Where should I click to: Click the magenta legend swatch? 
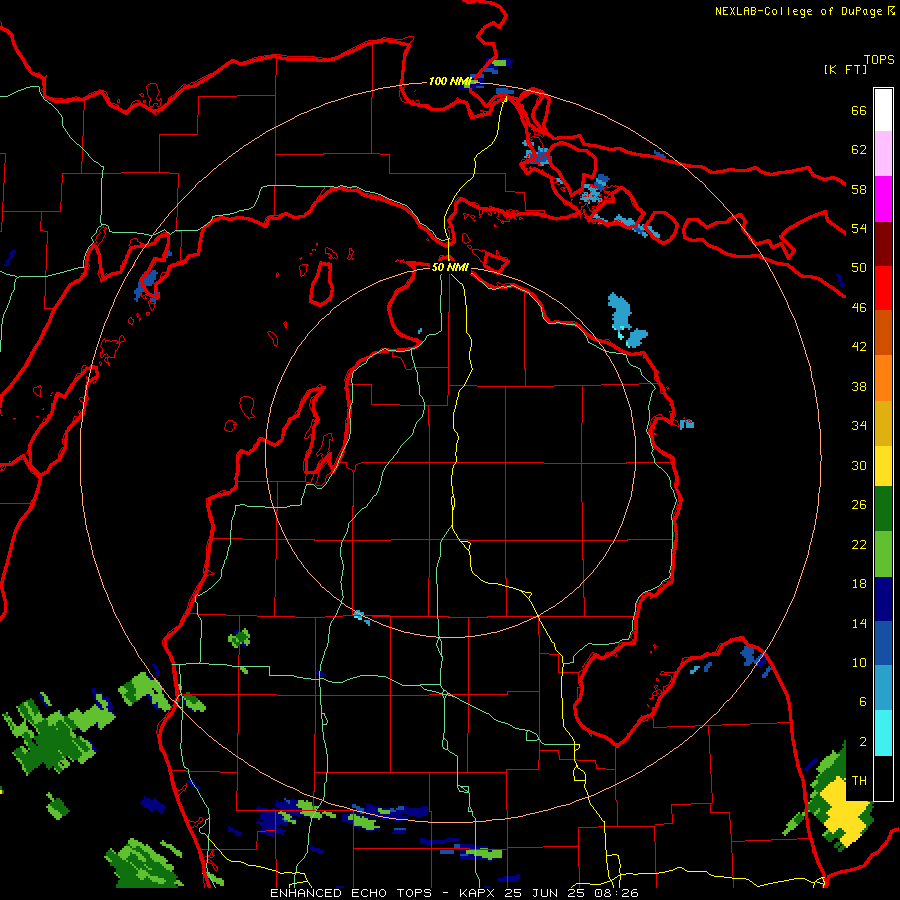point(883,199)
